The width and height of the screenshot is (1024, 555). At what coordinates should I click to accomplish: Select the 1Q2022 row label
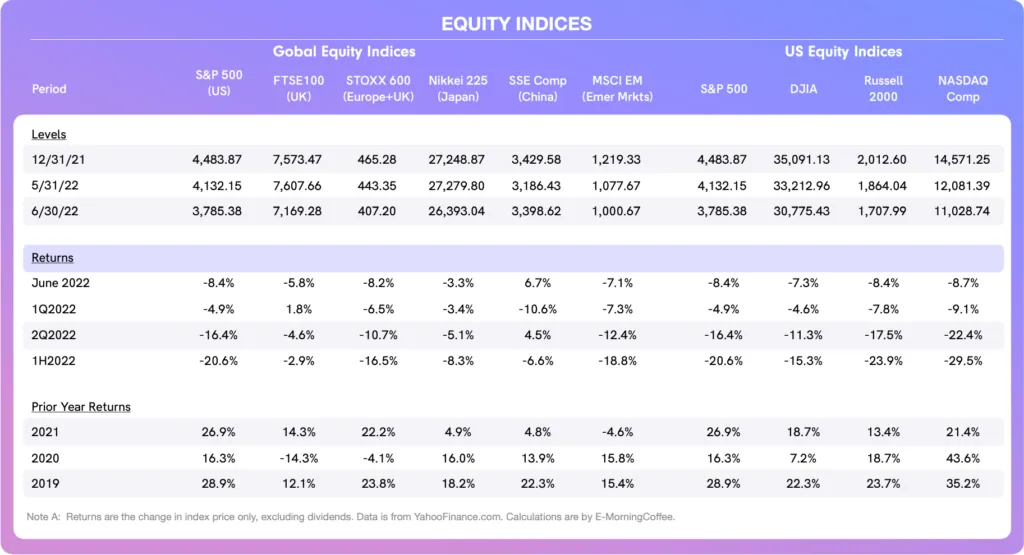pyautogui.click(x=54, y=309)
